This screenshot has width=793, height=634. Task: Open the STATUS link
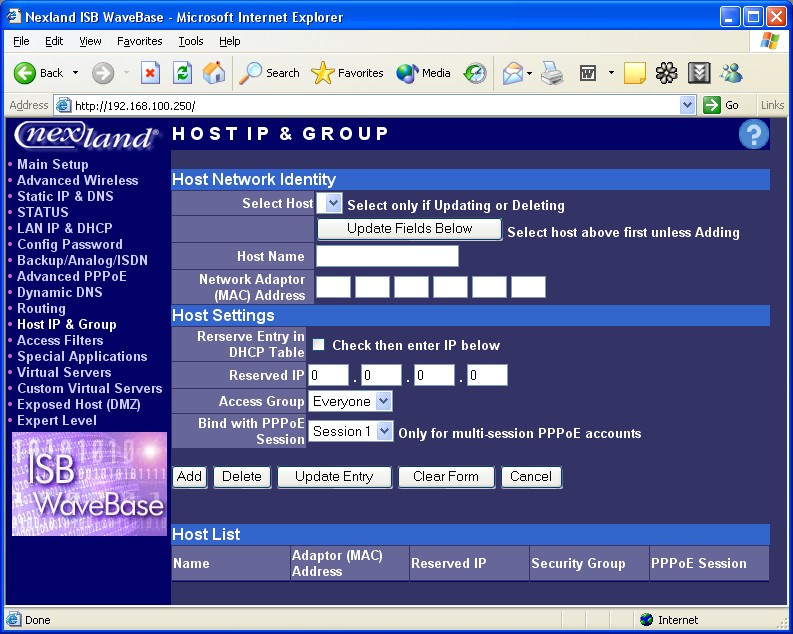point(43,212)
